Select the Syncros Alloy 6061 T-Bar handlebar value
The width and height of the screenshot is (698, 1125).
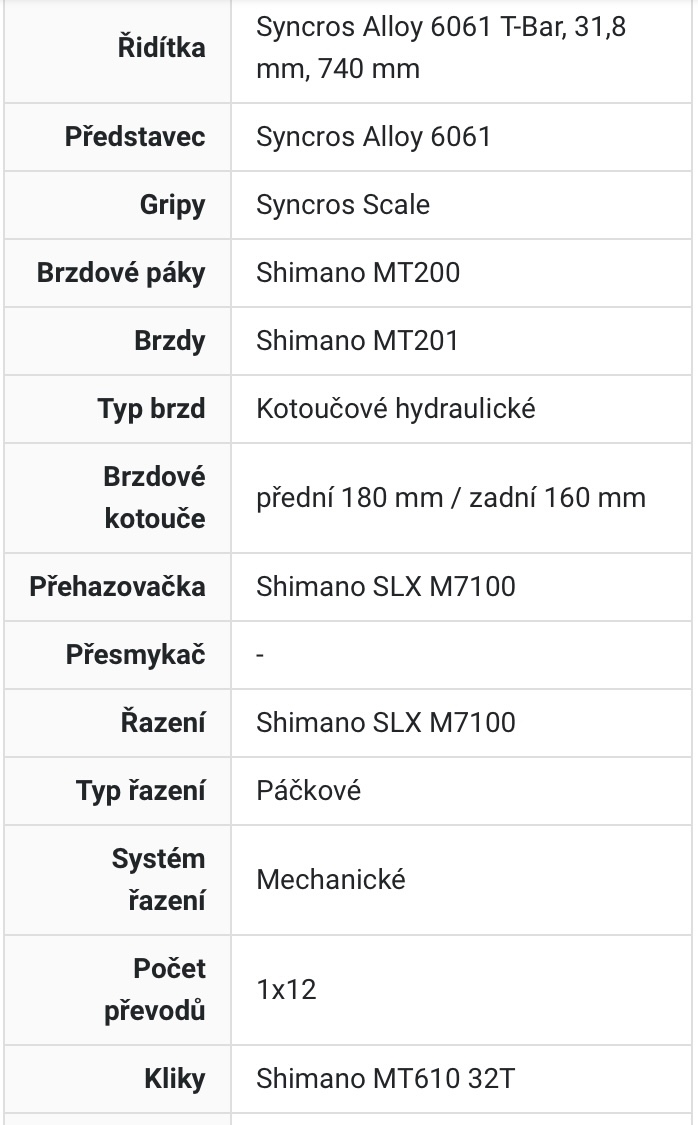(x=440, y=48)
